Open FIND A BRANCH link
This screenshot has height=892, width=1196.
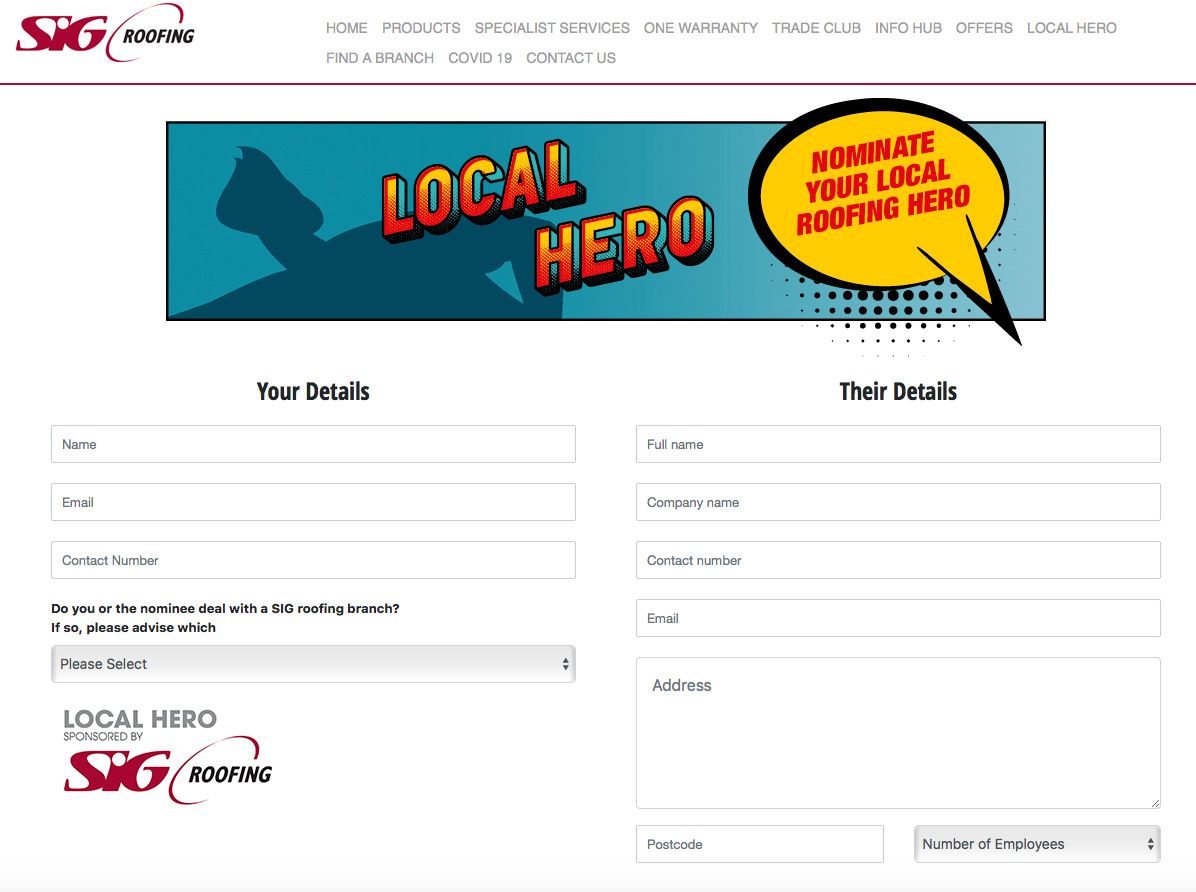(x=380, y=58)
